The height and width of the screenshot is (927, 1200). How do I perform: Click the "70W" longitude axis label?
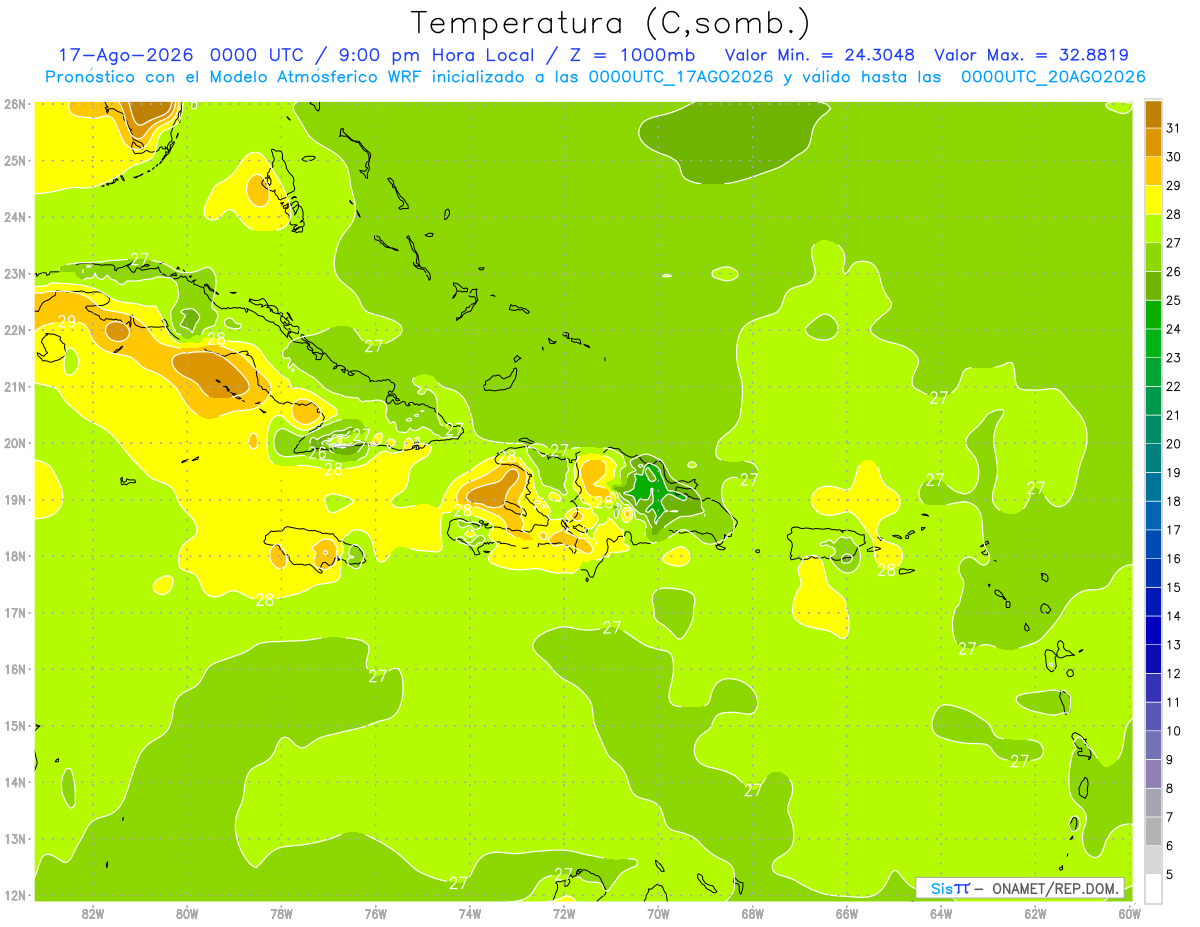click(658, 913)
